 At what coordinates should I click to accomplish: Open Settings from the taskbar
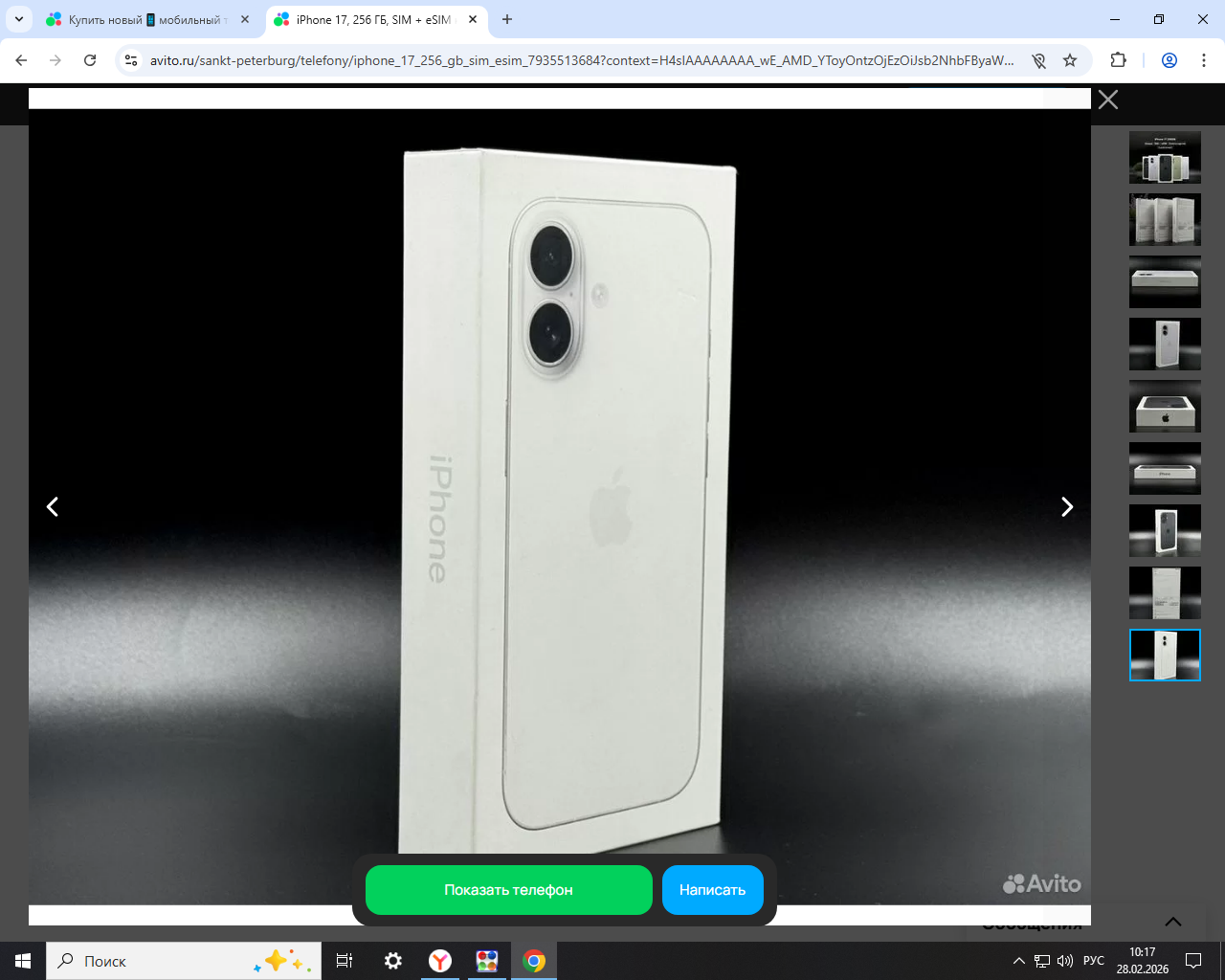click(x=392, y=961)
